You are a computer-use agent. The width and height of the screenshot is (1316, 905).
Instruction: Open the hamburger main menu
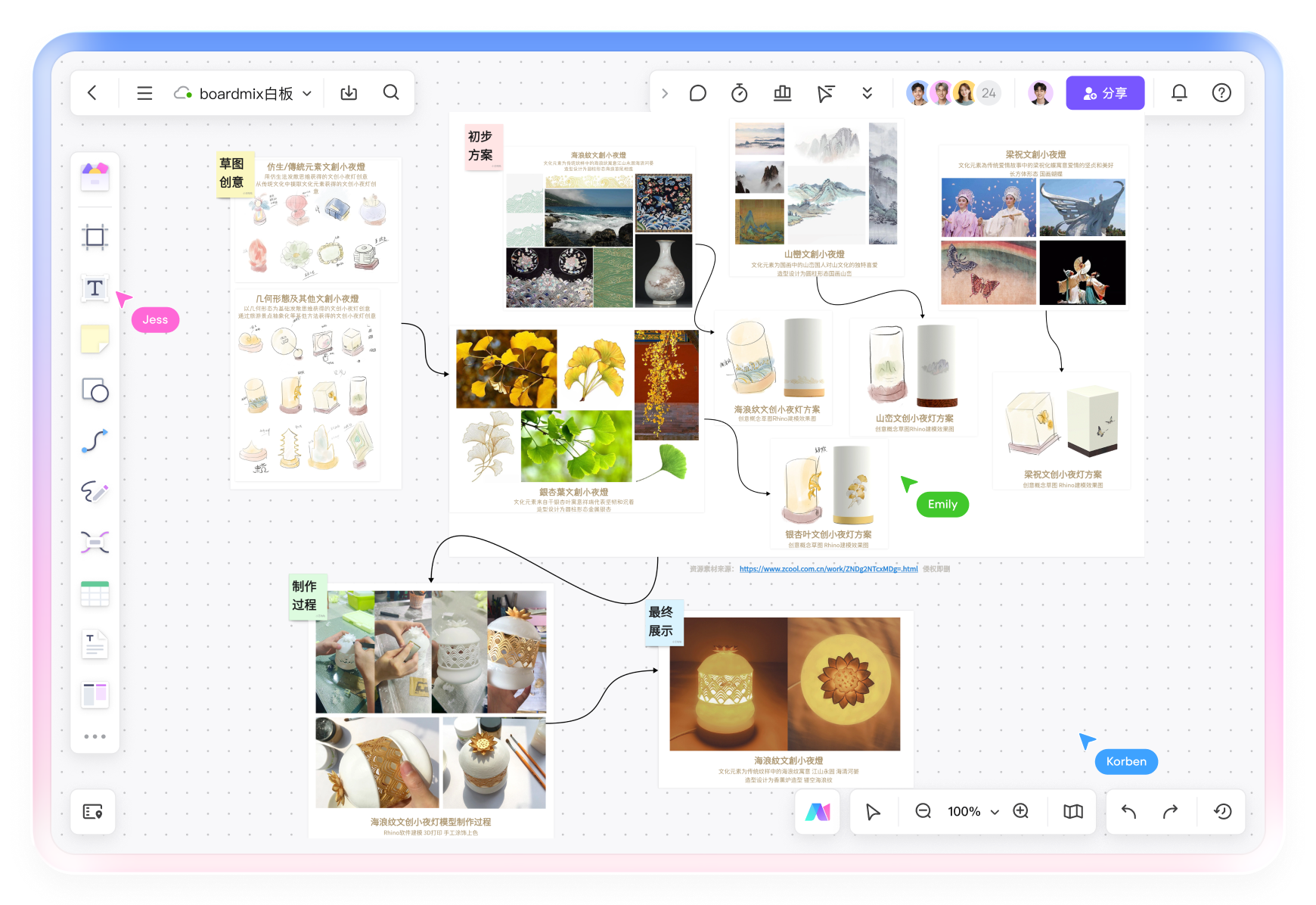tap(144, 93)
